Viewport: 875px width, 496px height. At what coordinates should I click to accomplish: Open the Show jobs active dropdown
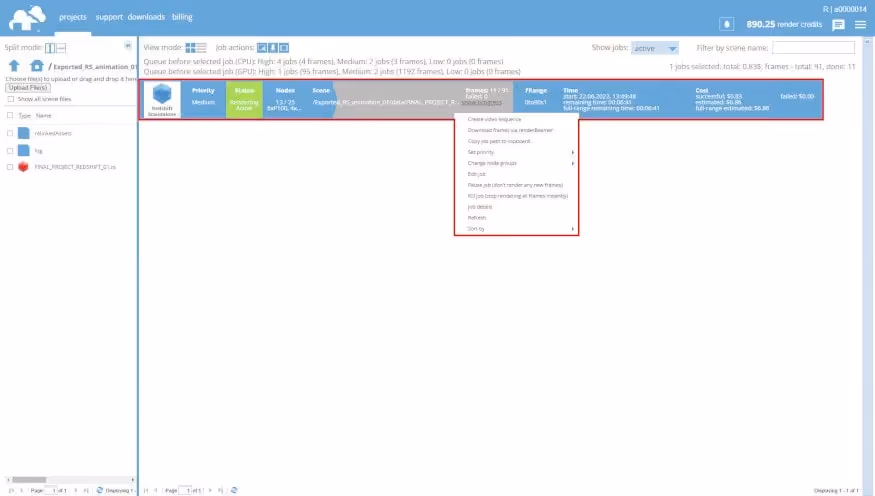[x=655, y=49]
